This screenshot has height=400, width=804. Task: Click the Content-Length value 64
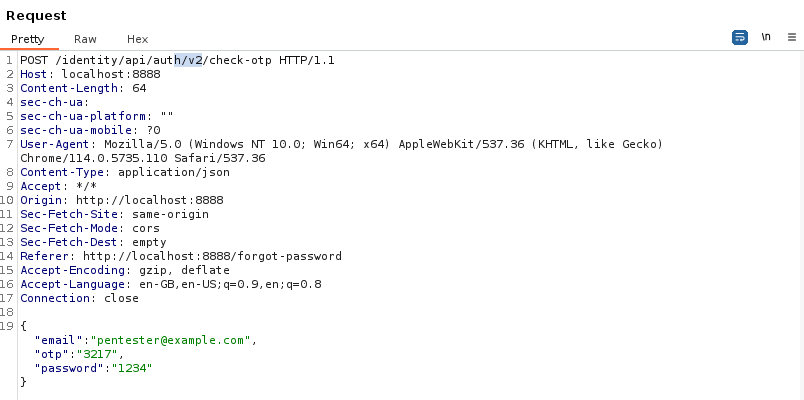coord(139,88)
